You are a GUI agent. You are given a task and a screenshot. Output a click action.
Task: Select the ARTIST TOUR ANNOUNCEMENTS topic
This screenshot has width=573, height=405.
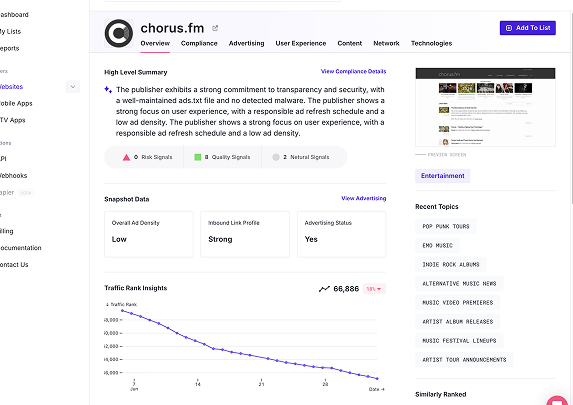(x=464, y=360)
